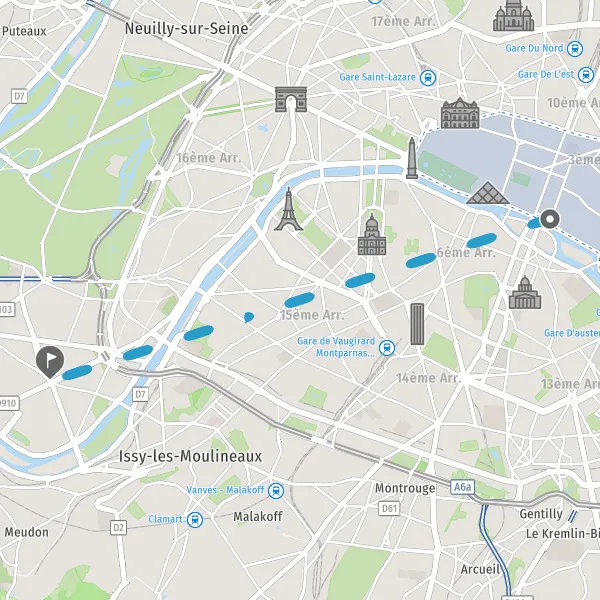Select the Panthéon landmark icon
This screenshot has width=600, height=600.
[525, 292]
